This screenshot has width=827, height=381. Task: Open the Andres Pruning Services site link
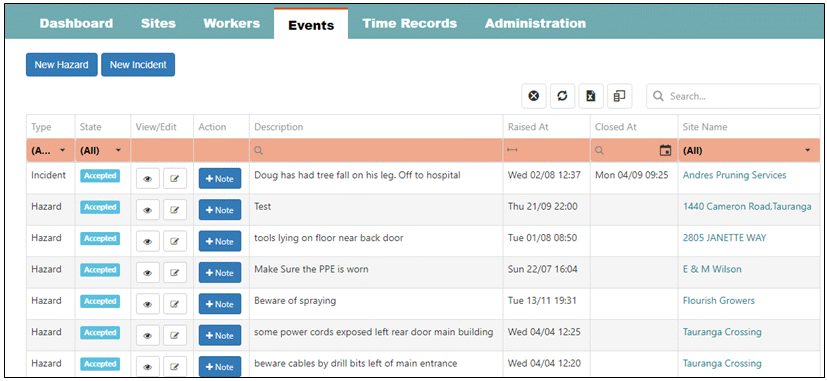734,175
